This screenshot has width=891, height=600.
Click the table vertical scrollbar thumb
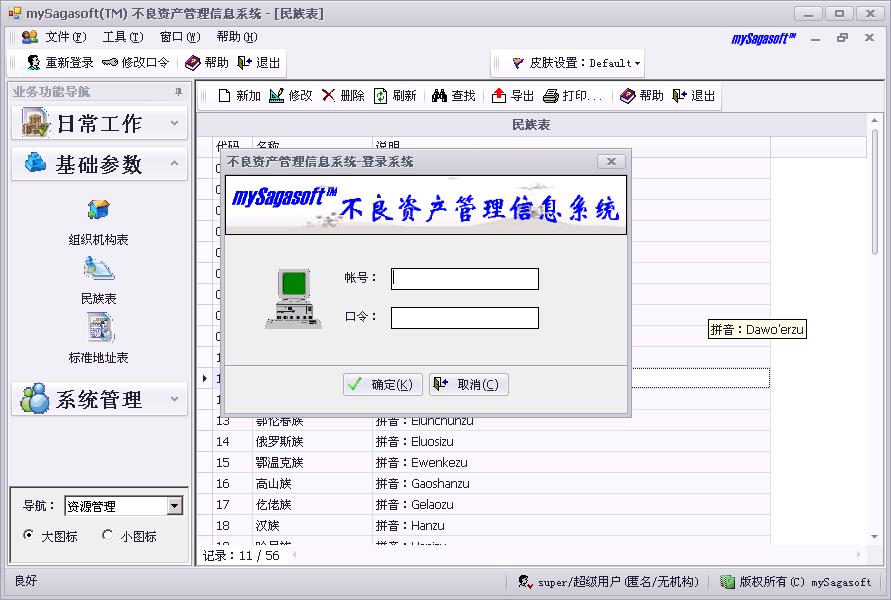875,191
